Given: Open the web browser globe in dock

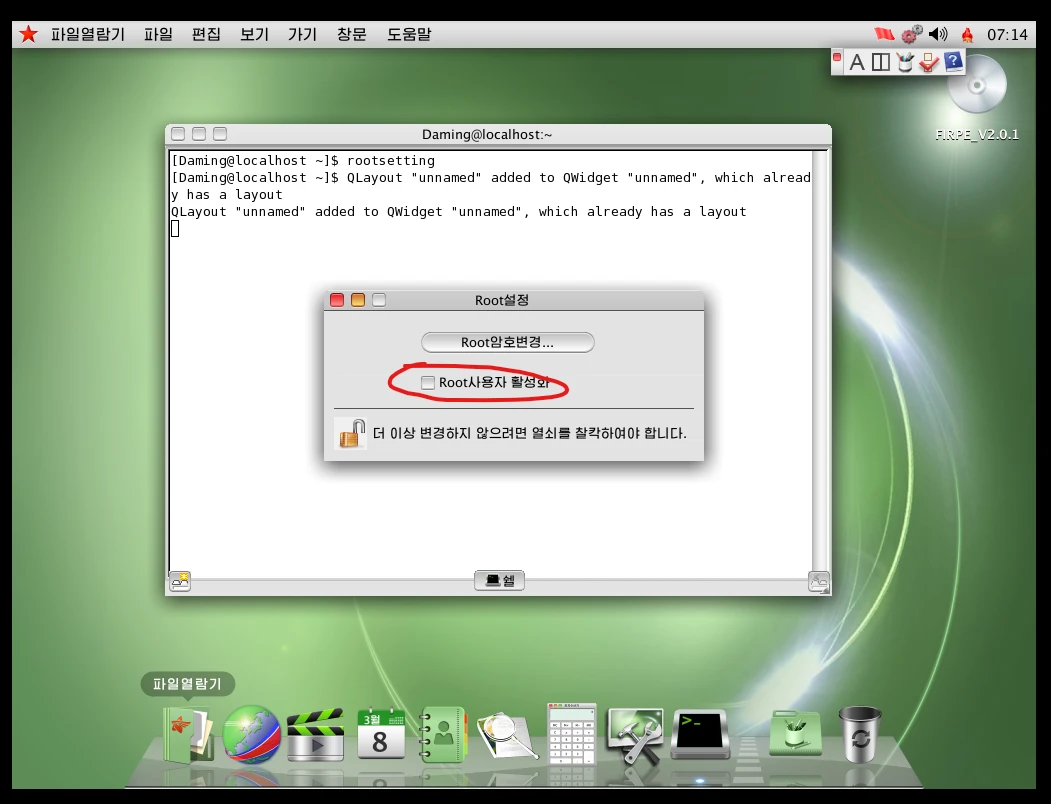Looking at the screenshot, I should click(x=251, y=735).
